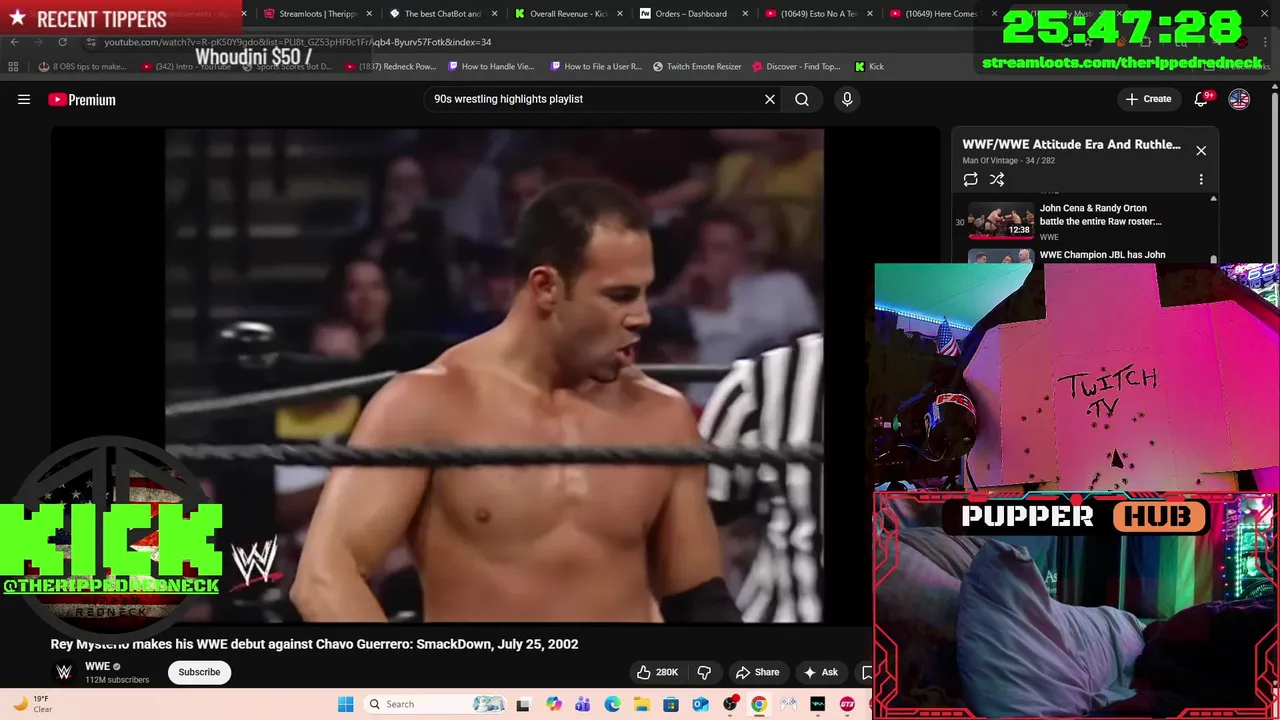Click the browser address bar URL
The image size is (1280, 720).
[x=298, y=42]
